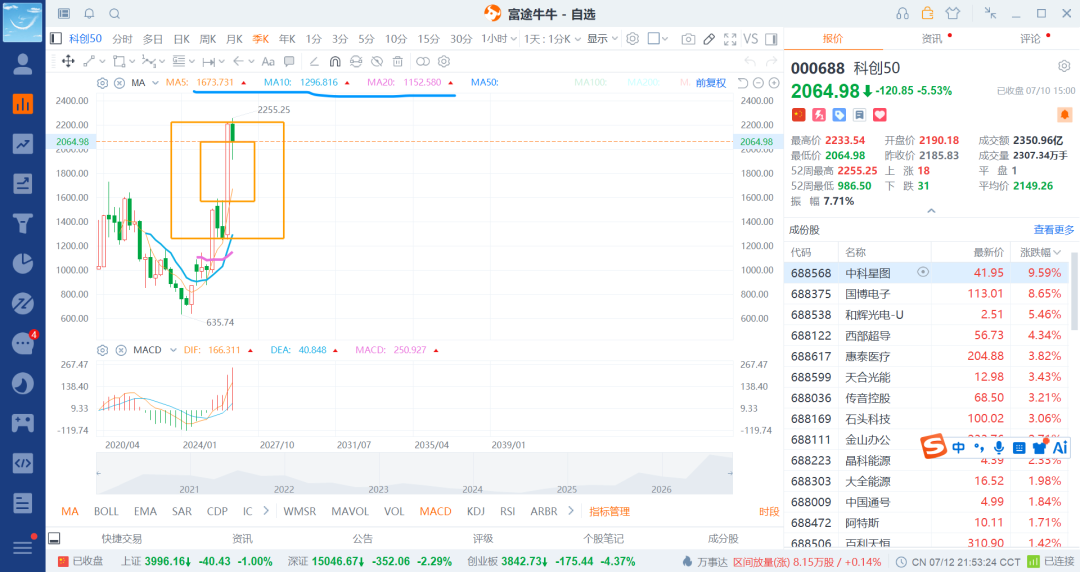Open the game controller icon in sidebar
The height and width of the screenshot is (572, 1080).
(23, 422)
